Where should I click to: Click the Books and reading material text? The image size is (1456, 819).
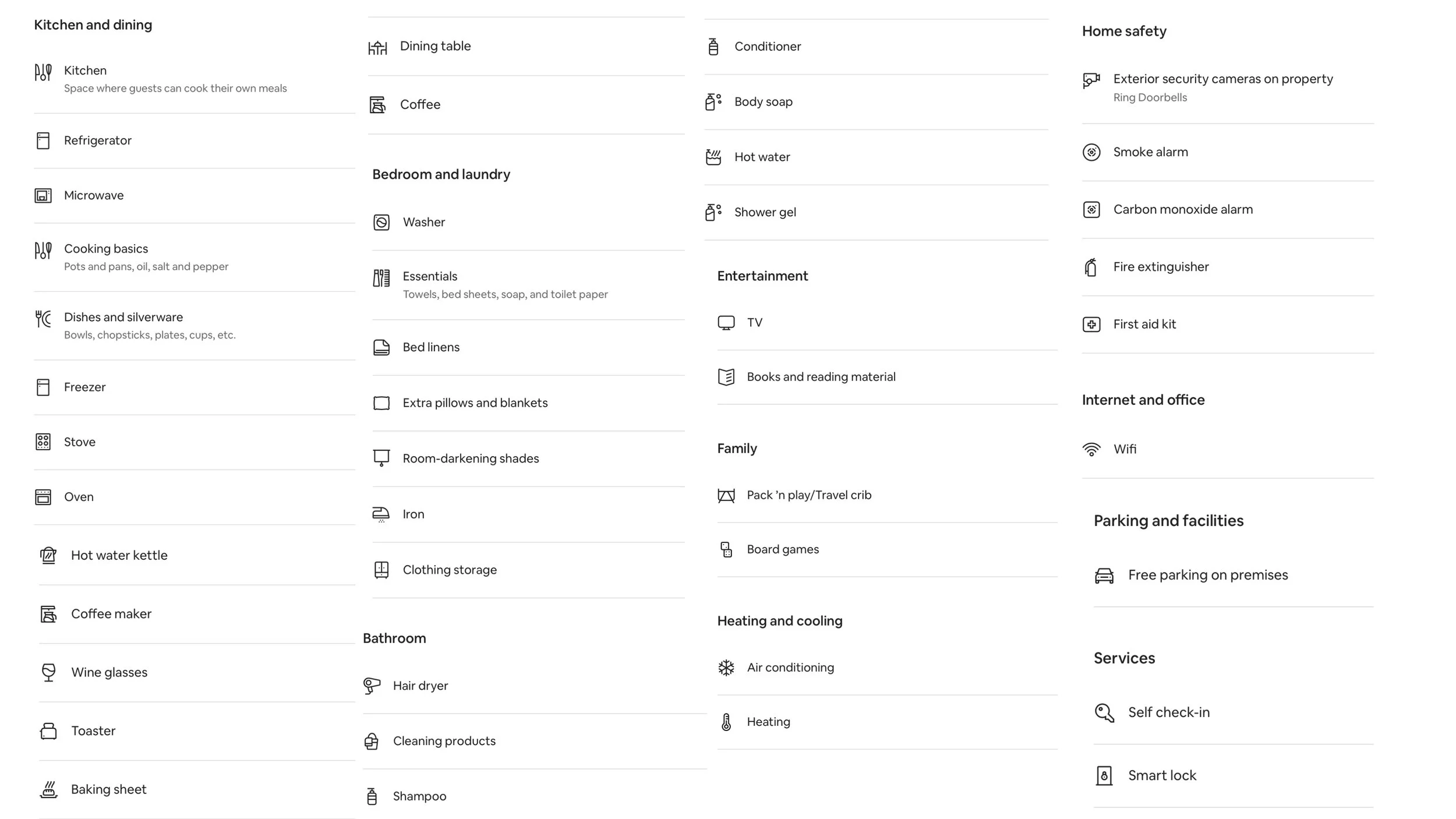pyautogui.click(x=821, y=377)
